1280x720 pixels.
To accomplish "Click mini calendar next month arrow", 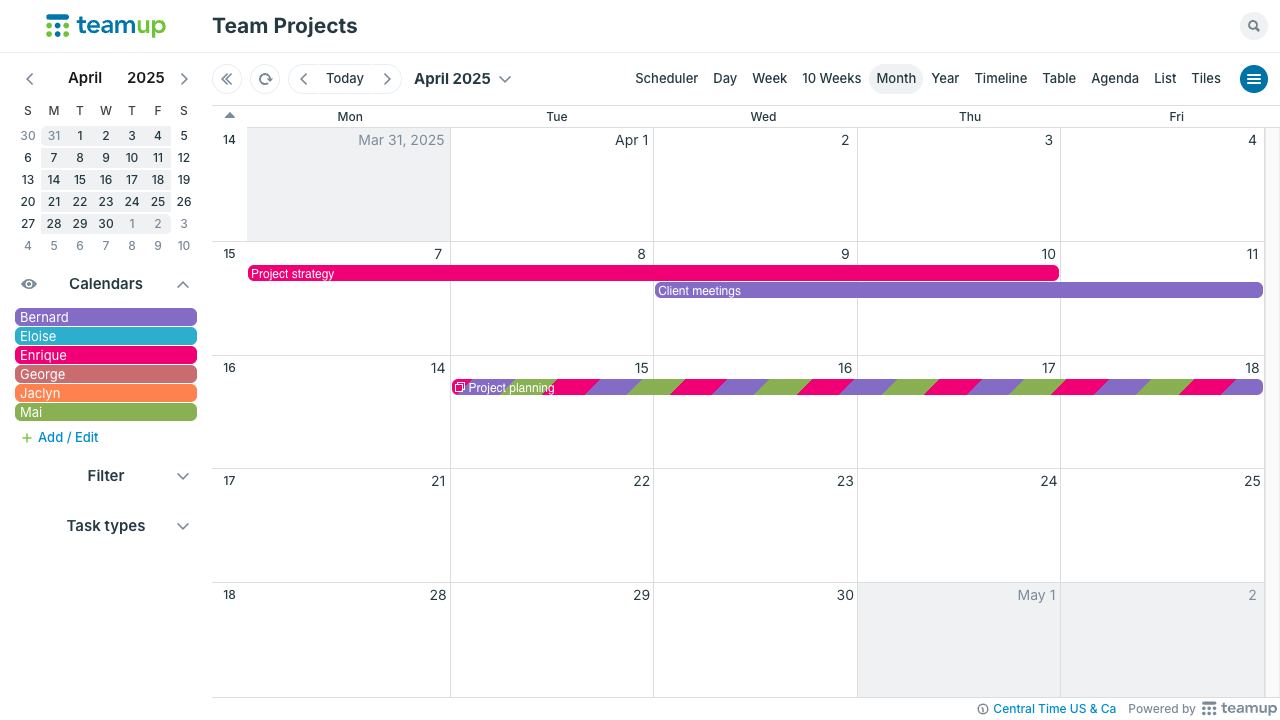I will 184,79.
